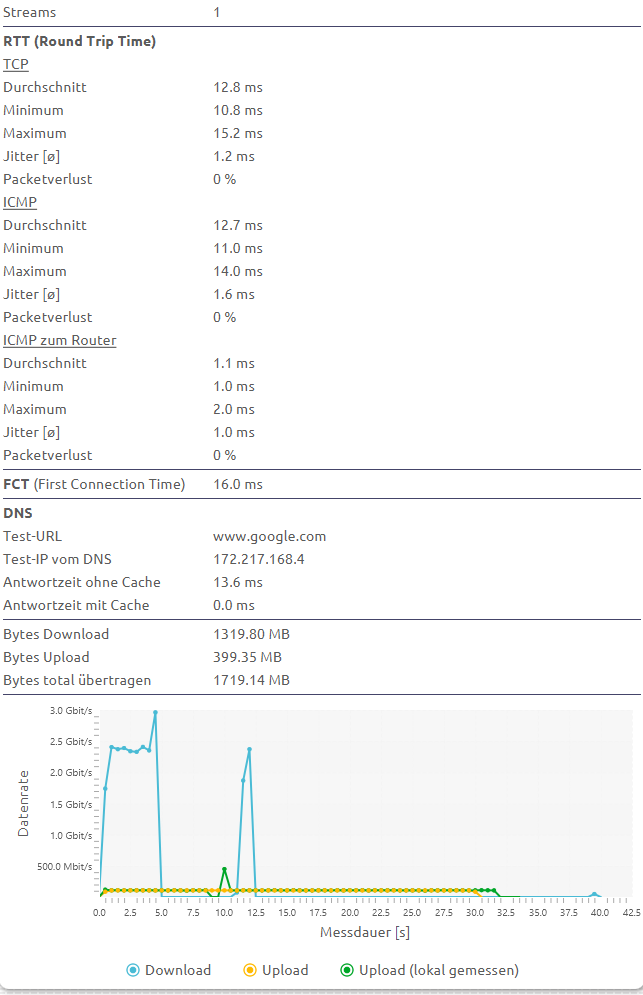Image resolution: width=643 pixels, height=995 pixels.
Task: Click the Messdauer [s] axis label
Action: (x=364, y=933)
